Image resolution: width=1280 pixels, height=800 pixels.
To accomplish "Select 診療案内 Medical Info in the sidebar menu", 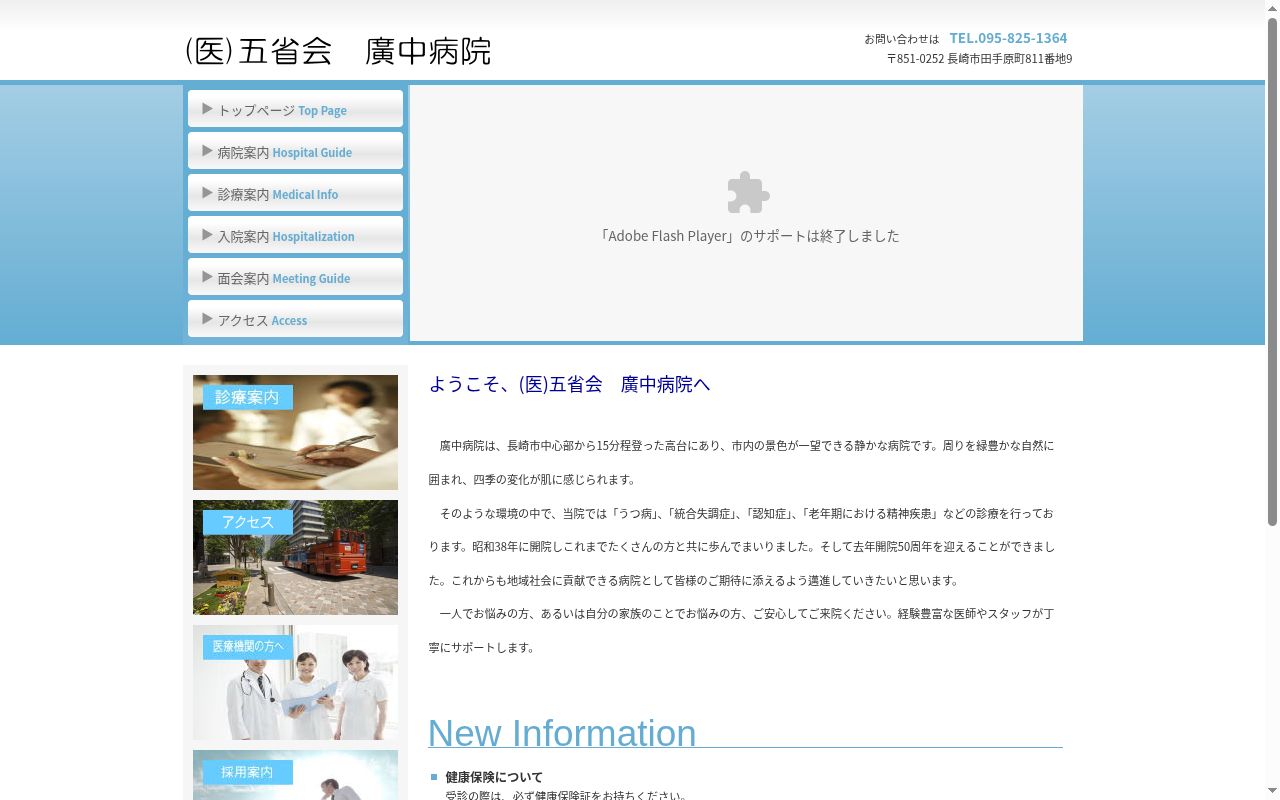I will tap(295, 193).
